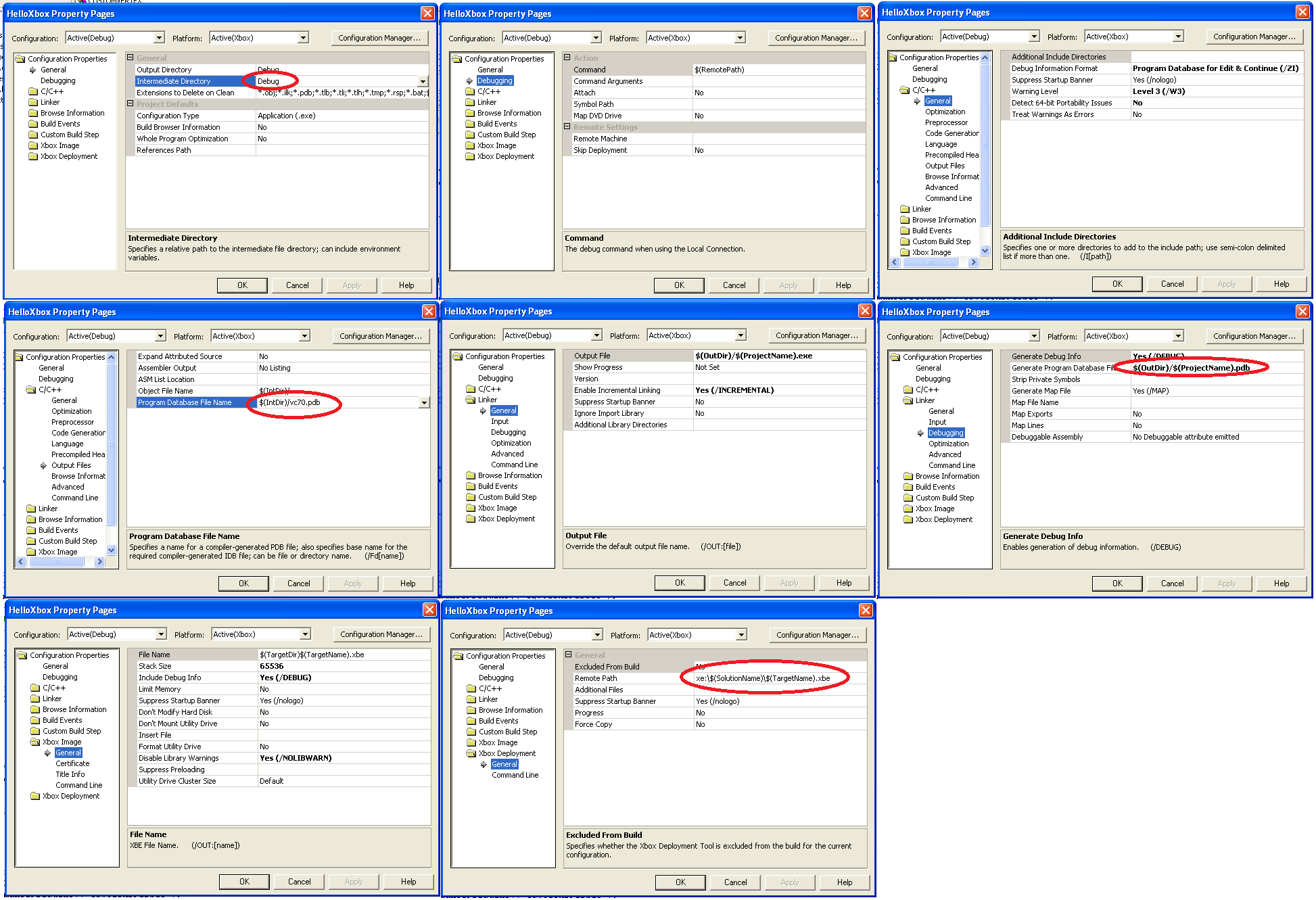Click the Assembler Output row showing No Listing
1316x900 pixels.
click(x=279, y=368)
